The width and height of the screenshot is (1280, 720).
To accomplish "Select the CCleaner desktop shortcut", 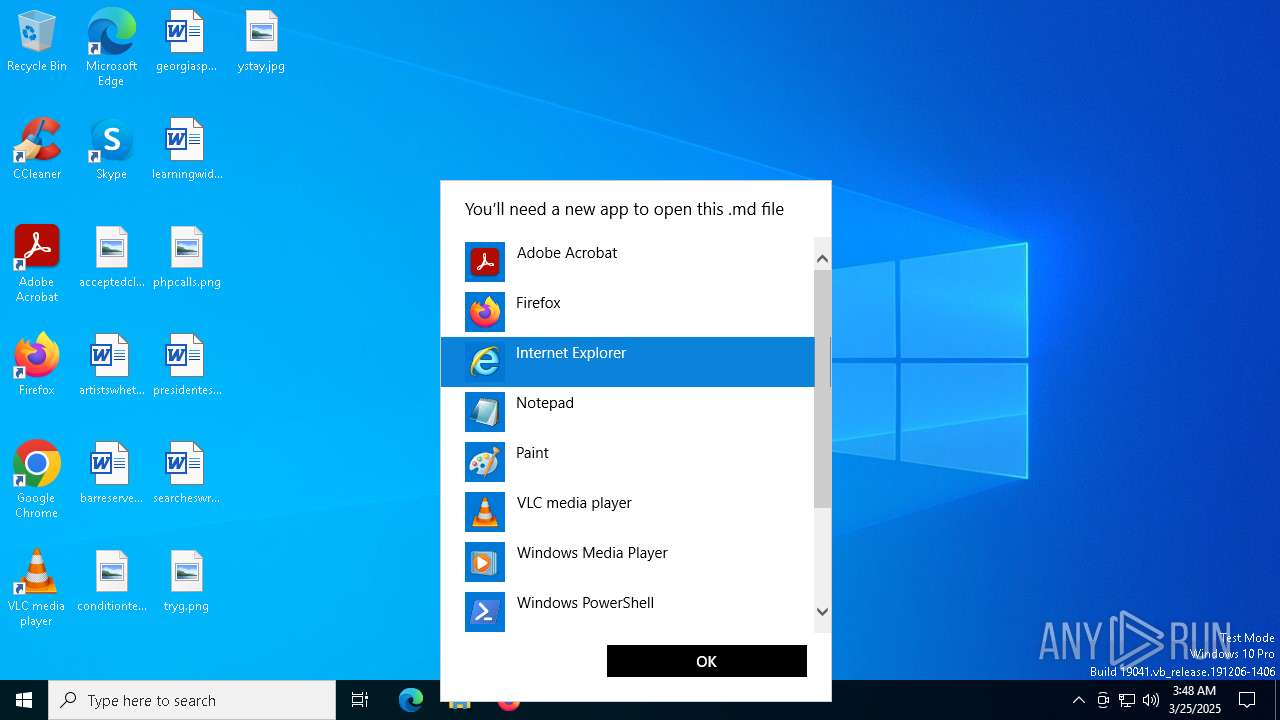I will [37, 149].
